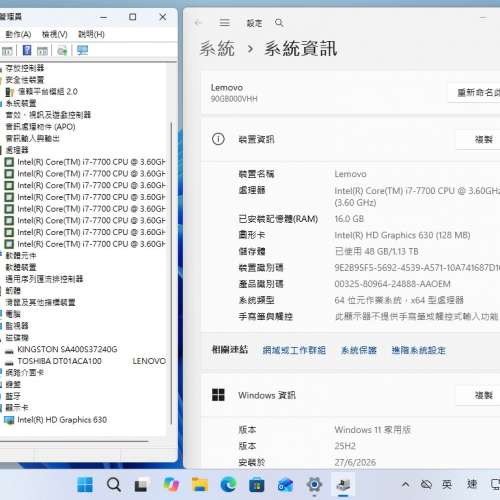500x500 pixels.
Task: Click the TOSHIBA DT01ACA100 disk icon
Action: point(9,362)
